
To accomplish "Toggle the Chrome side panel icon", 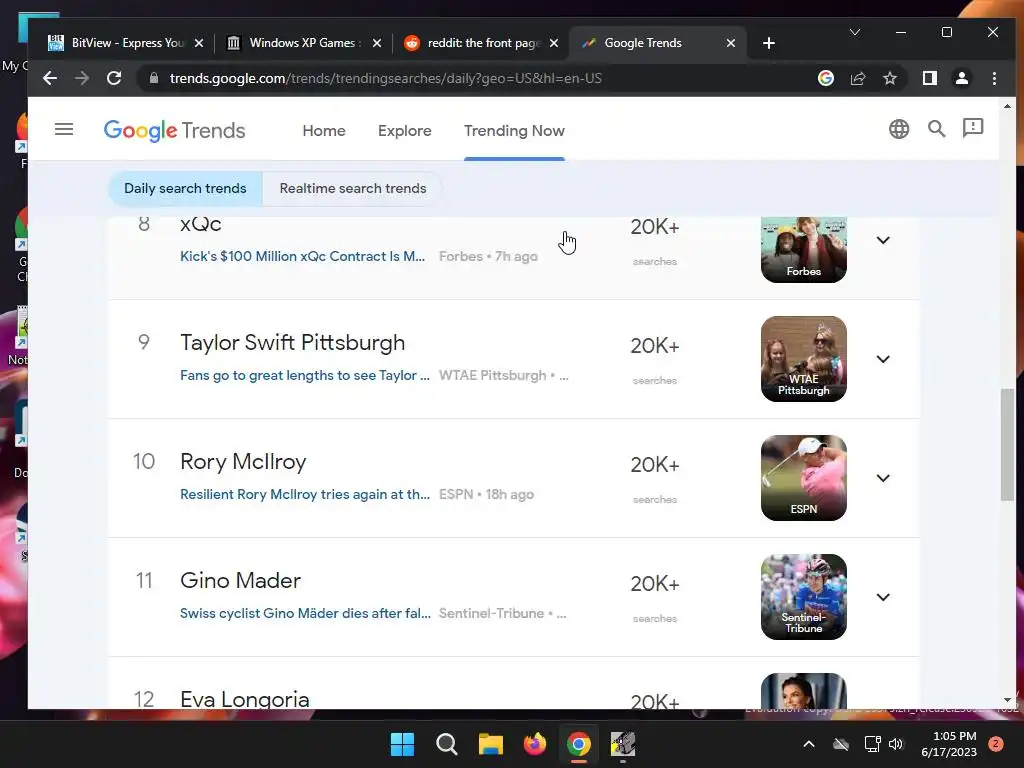I will tap(930, 78).
